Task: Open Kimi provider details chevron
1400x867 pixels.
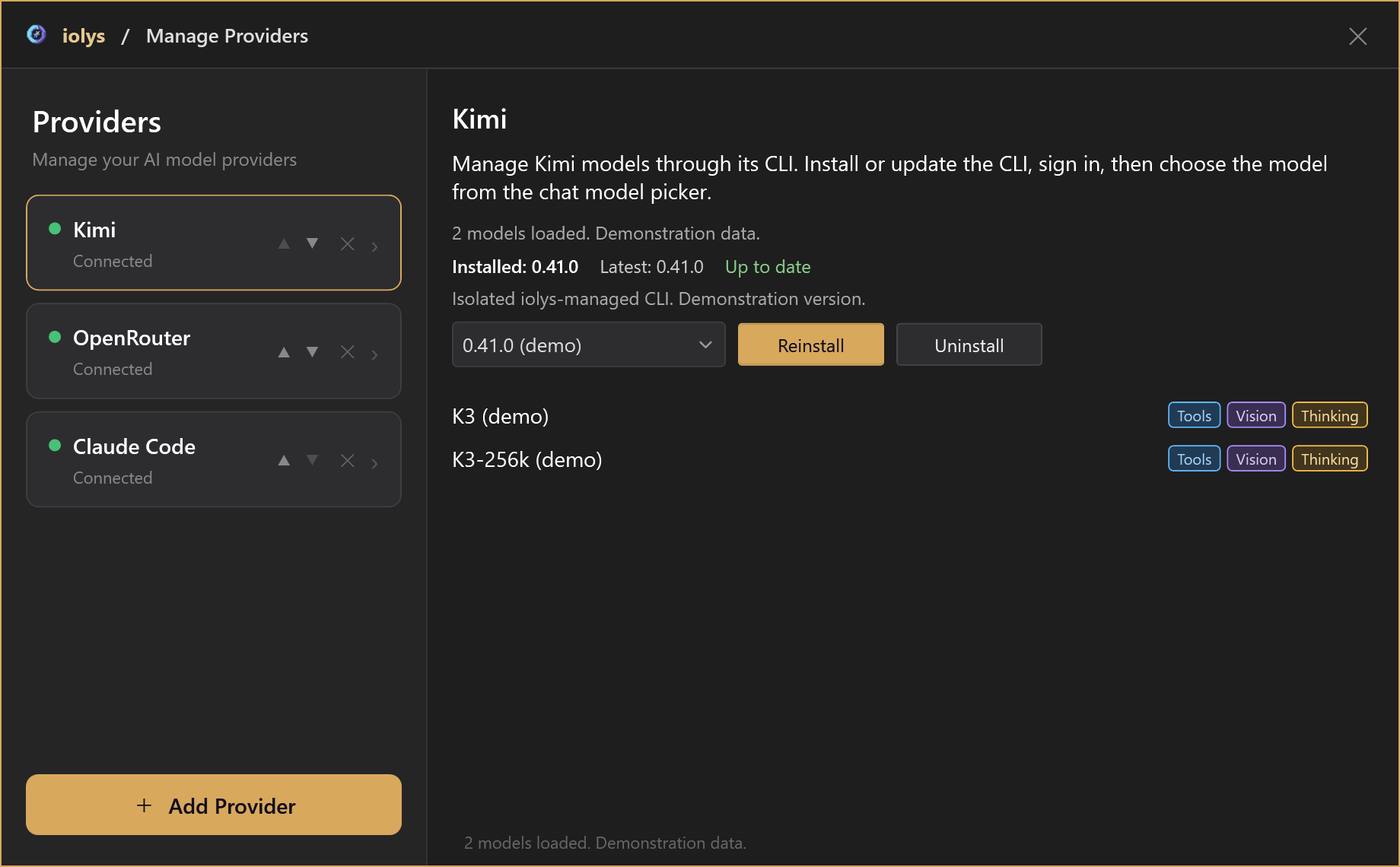Action: tap(374, 246)
